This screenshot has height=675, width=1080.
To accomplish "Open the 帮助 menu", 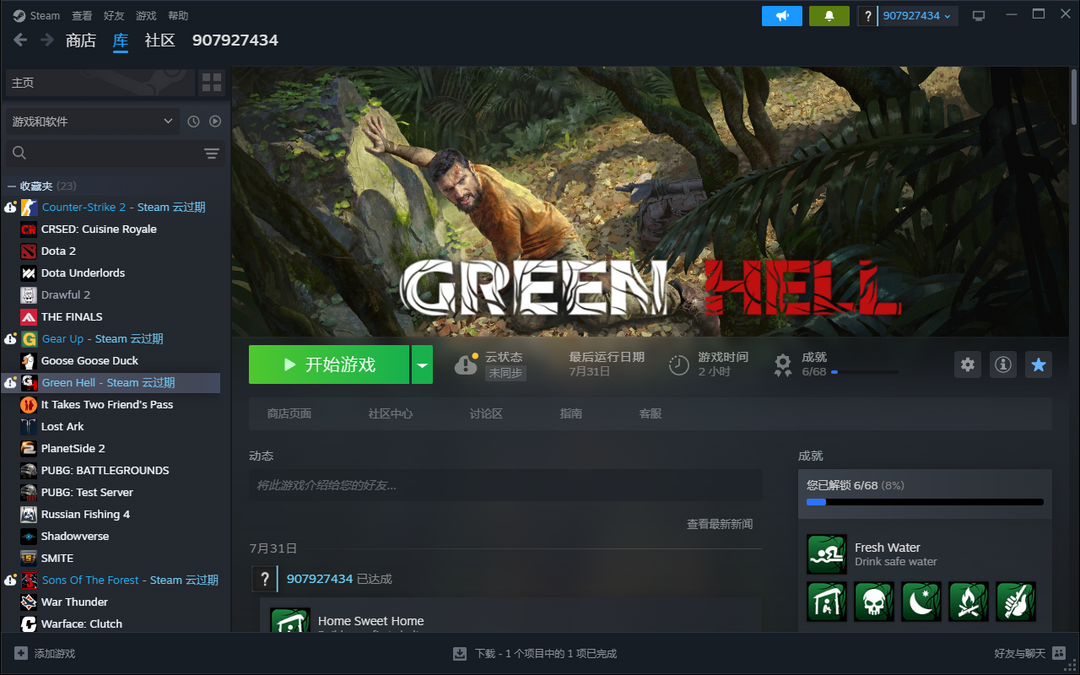I will tap(178, 15).
